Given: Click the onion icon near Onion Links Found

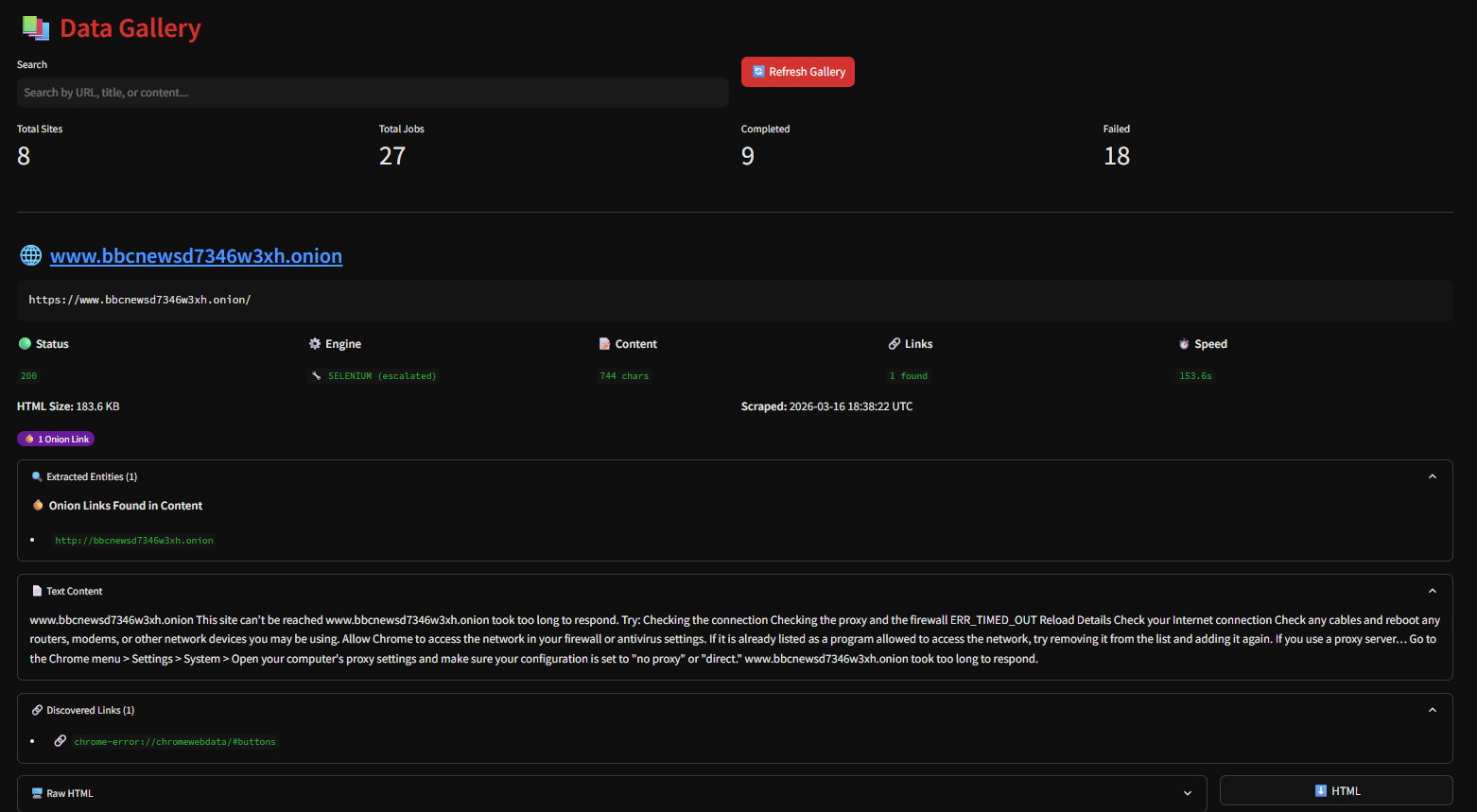Looking at the screenshot, I should click(37, 505).
